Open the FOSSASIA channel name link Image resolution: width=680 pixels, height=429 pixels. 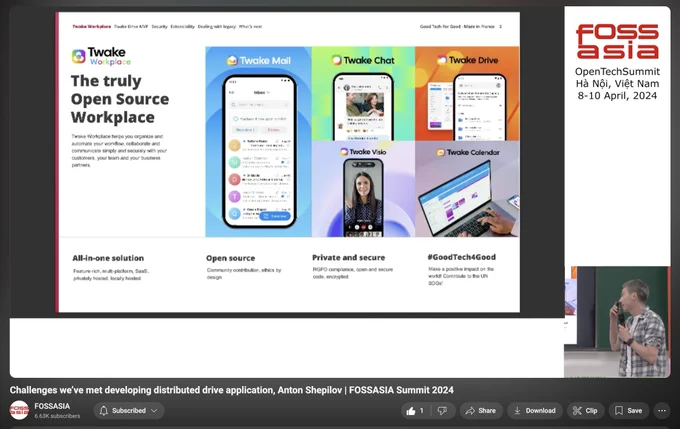52,406
